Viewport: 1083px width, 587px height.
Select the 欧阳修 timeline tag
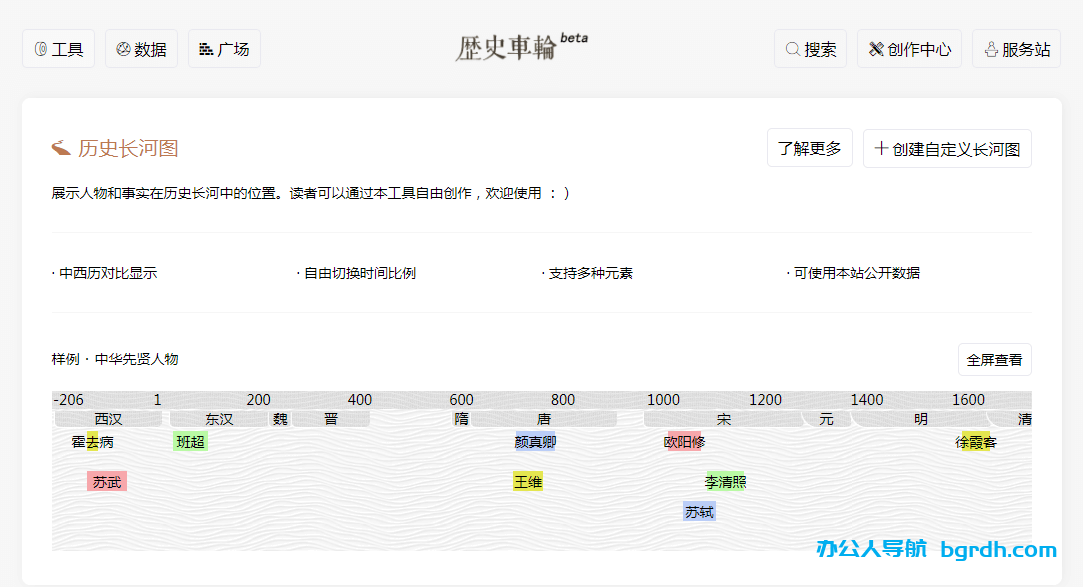[685, 442]
